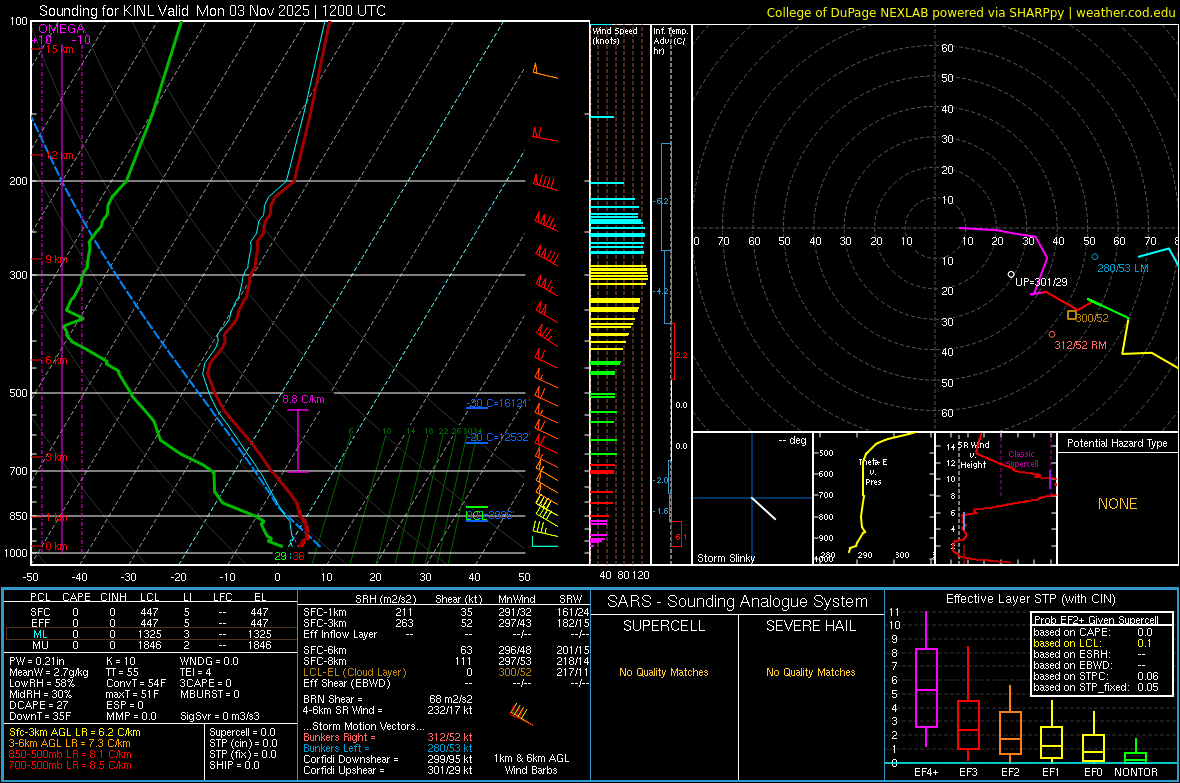This screenshot has height=783, width=1180.
Task: Click the "Supercell = 0.0" composite value
Action: (x=242, y=732)
